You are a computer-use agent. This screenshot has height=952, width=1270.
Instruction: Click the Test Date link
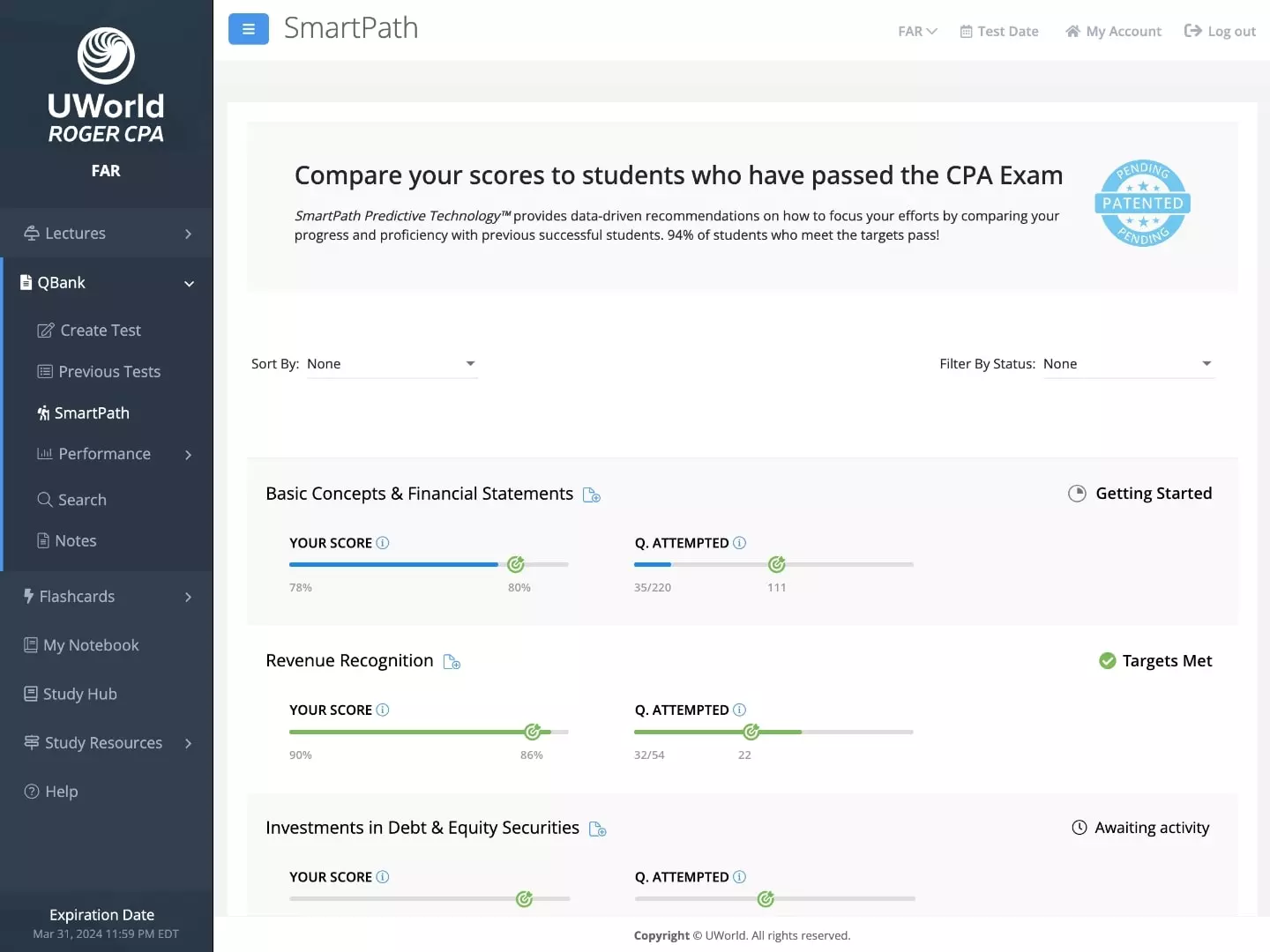tap(999, 32)
